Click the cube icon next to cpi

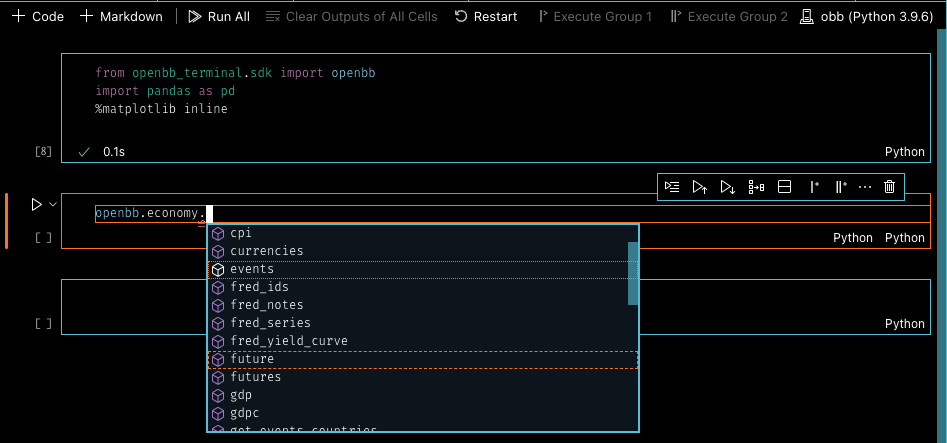[218, 233]
